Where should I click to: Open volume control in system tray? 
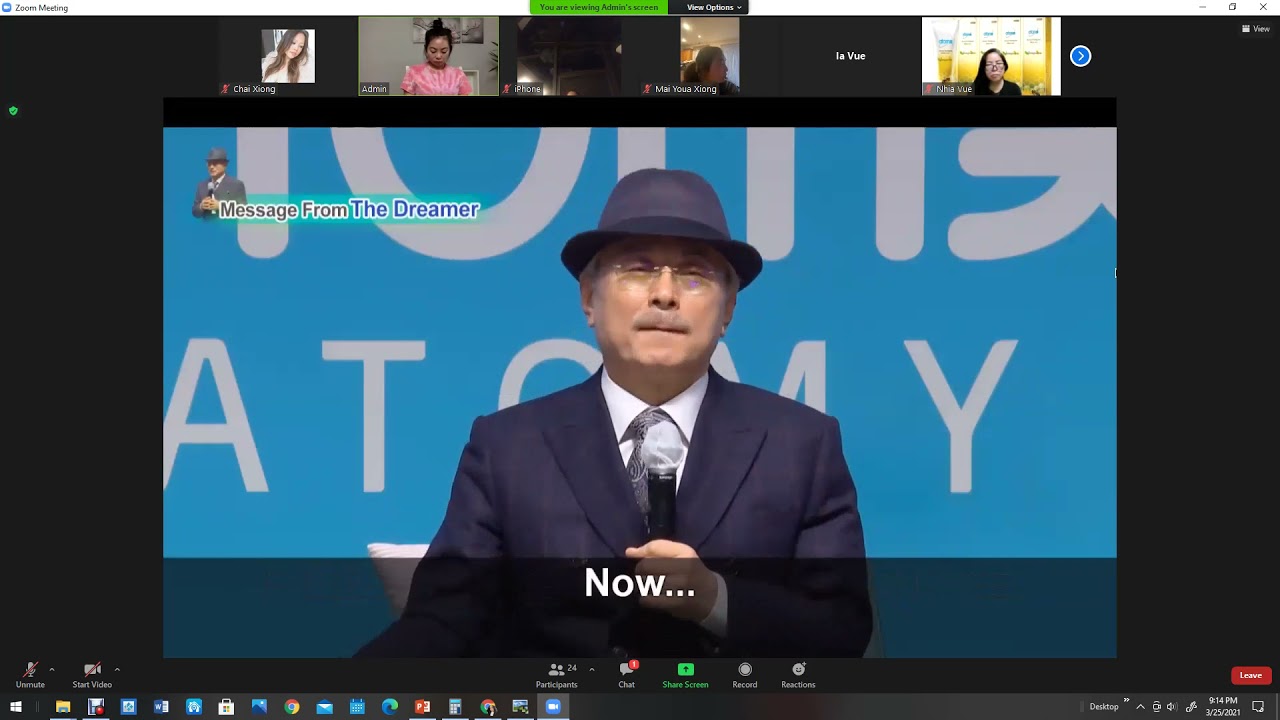click(x=1172, y=707)
